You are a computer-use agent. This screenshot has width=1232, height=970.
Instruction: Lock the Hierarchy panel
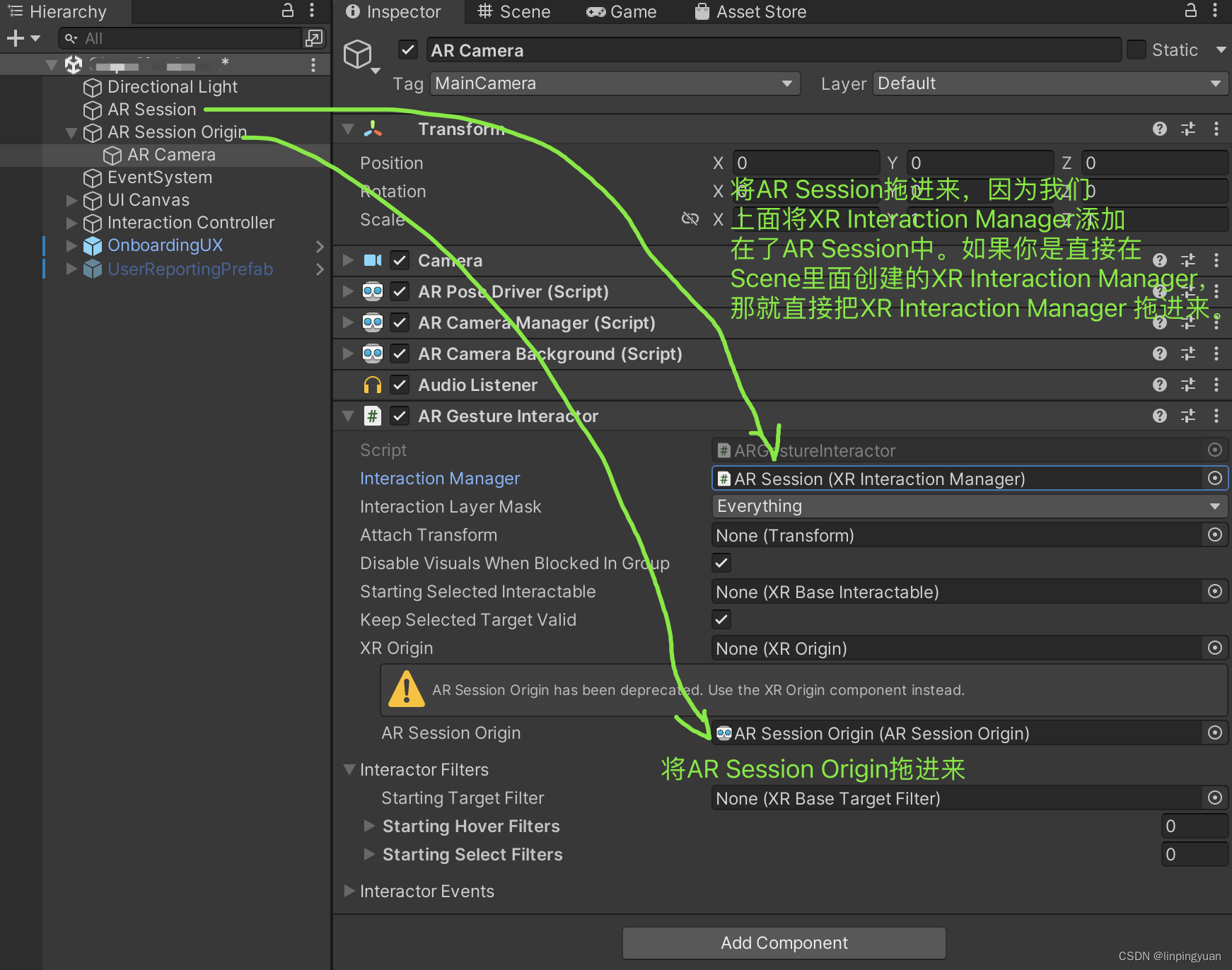click(287, 10)
